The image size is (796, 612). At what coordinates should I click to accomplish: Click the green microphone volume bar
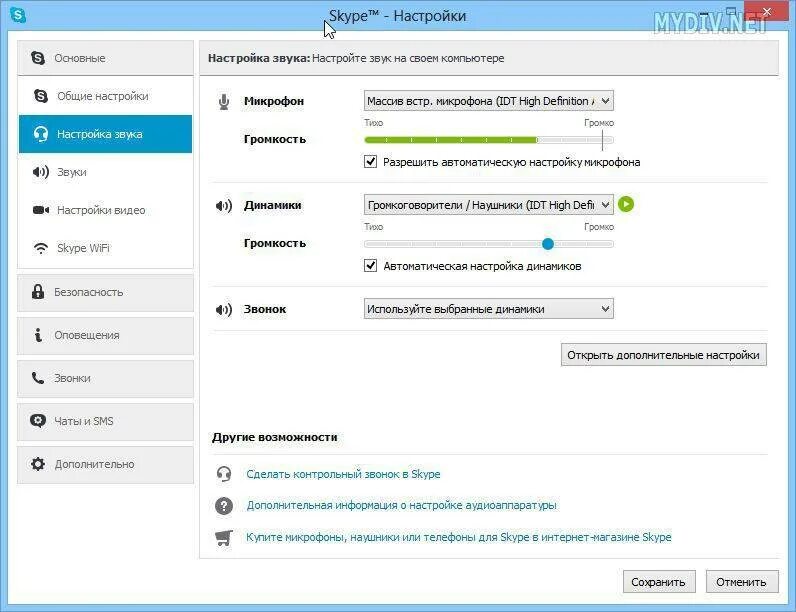tap(451, 140)
